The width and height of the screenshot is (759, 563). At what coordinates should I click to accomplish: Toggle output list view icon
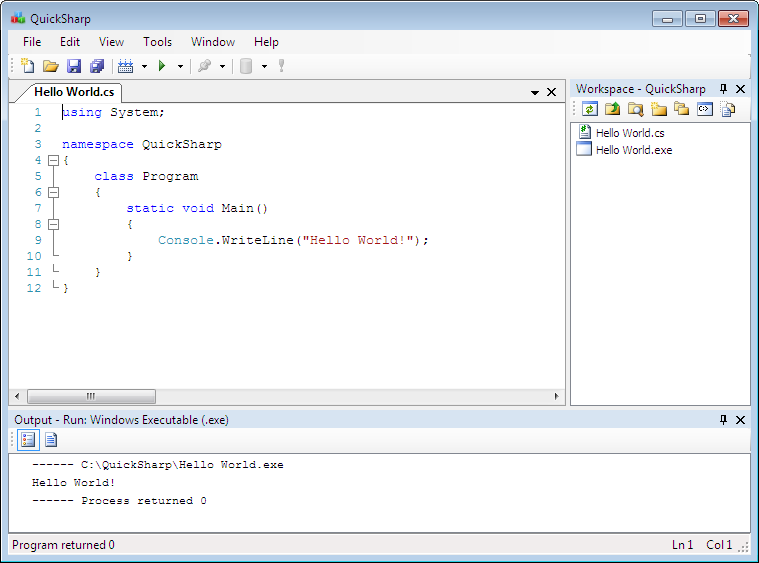pyautogui.click(x=28, y=440)
